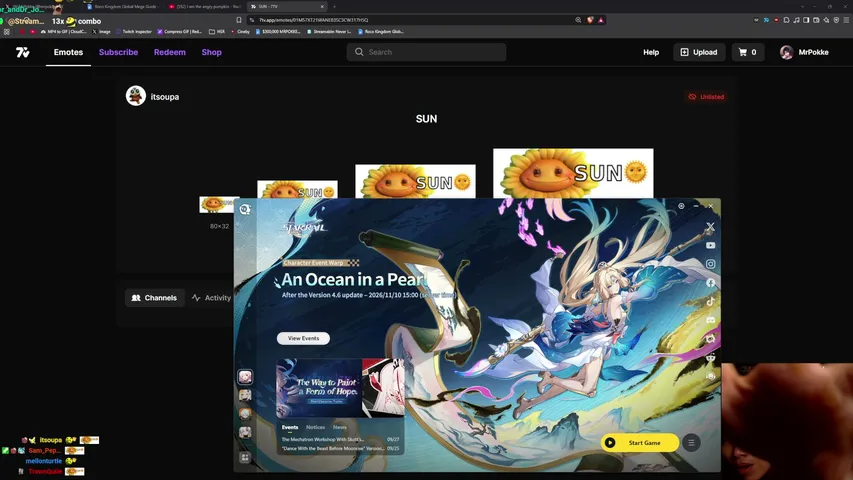Open the Discord link in launcher sidebar
The height and width of the screenshot is (480, 853).
(x=710, y=320)
